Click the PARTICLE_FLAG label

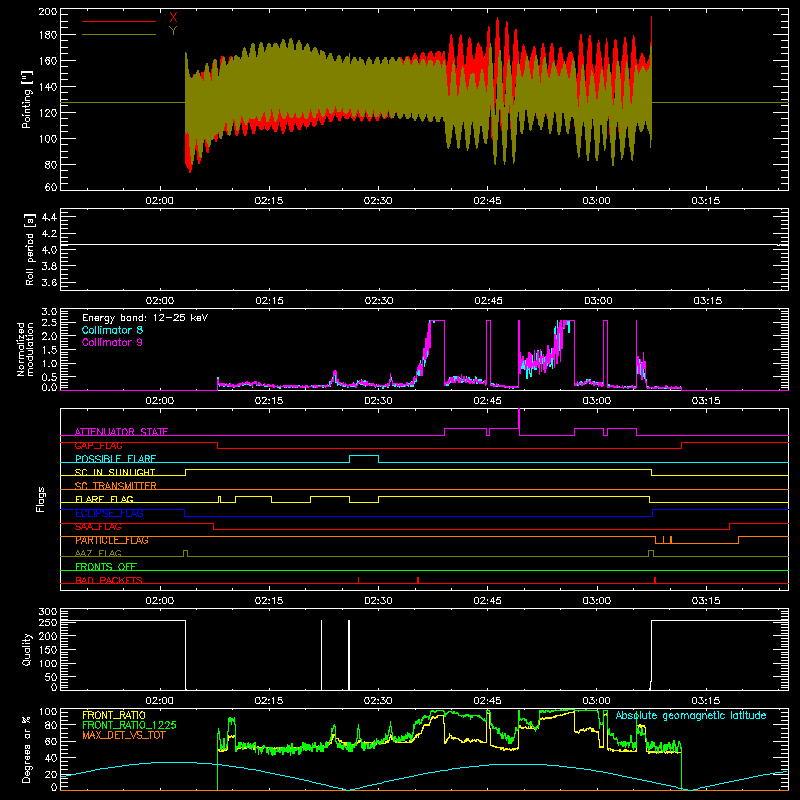pos(112,540)
